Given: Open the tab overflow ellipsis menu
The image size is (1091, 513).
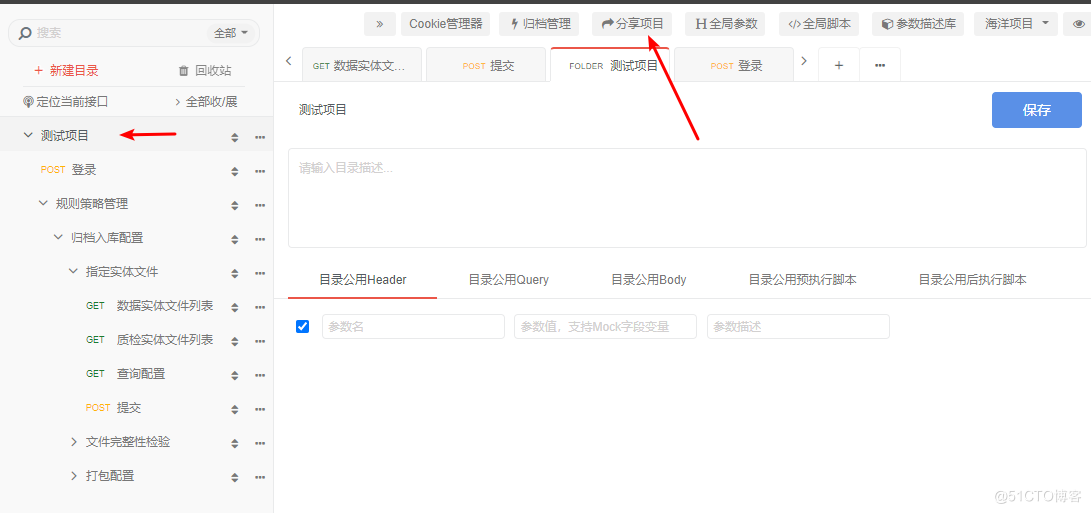Looking at the screenshot, I should tap(880, 65).
